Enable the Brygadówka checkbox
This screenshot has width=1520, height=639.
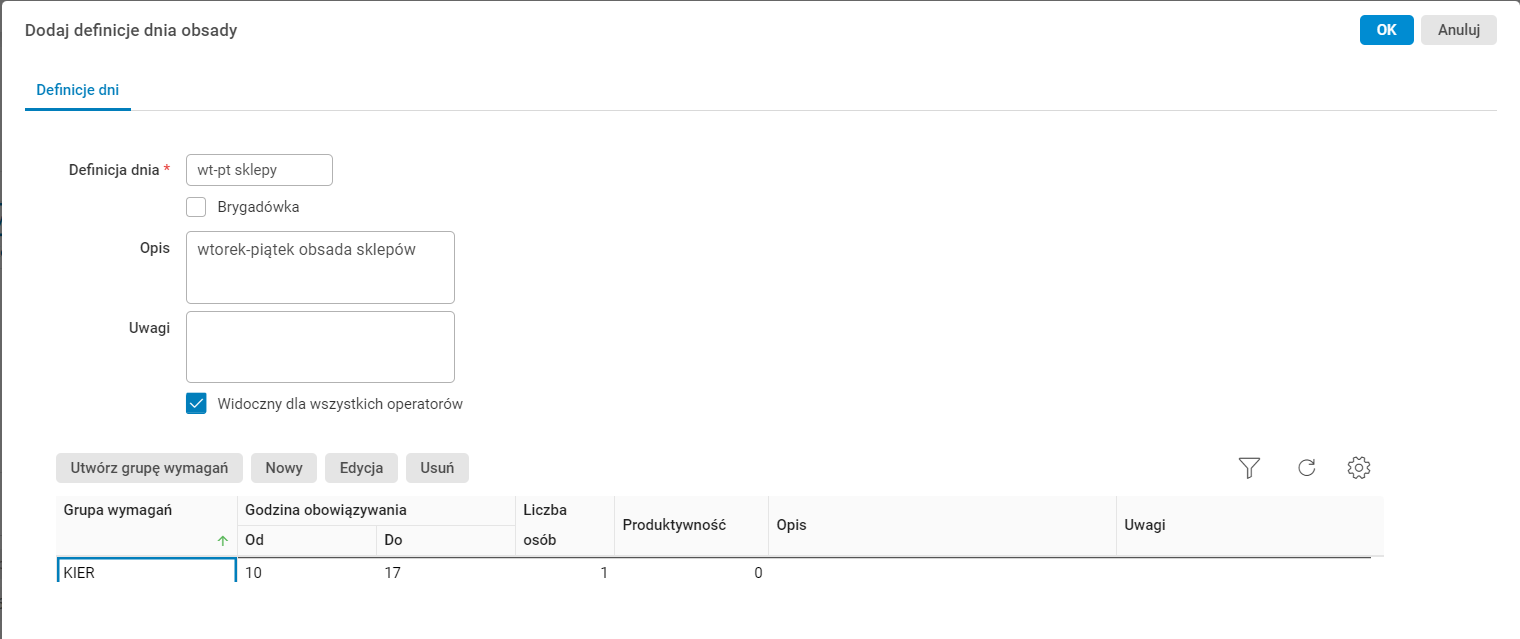click(x=197, y=207)
